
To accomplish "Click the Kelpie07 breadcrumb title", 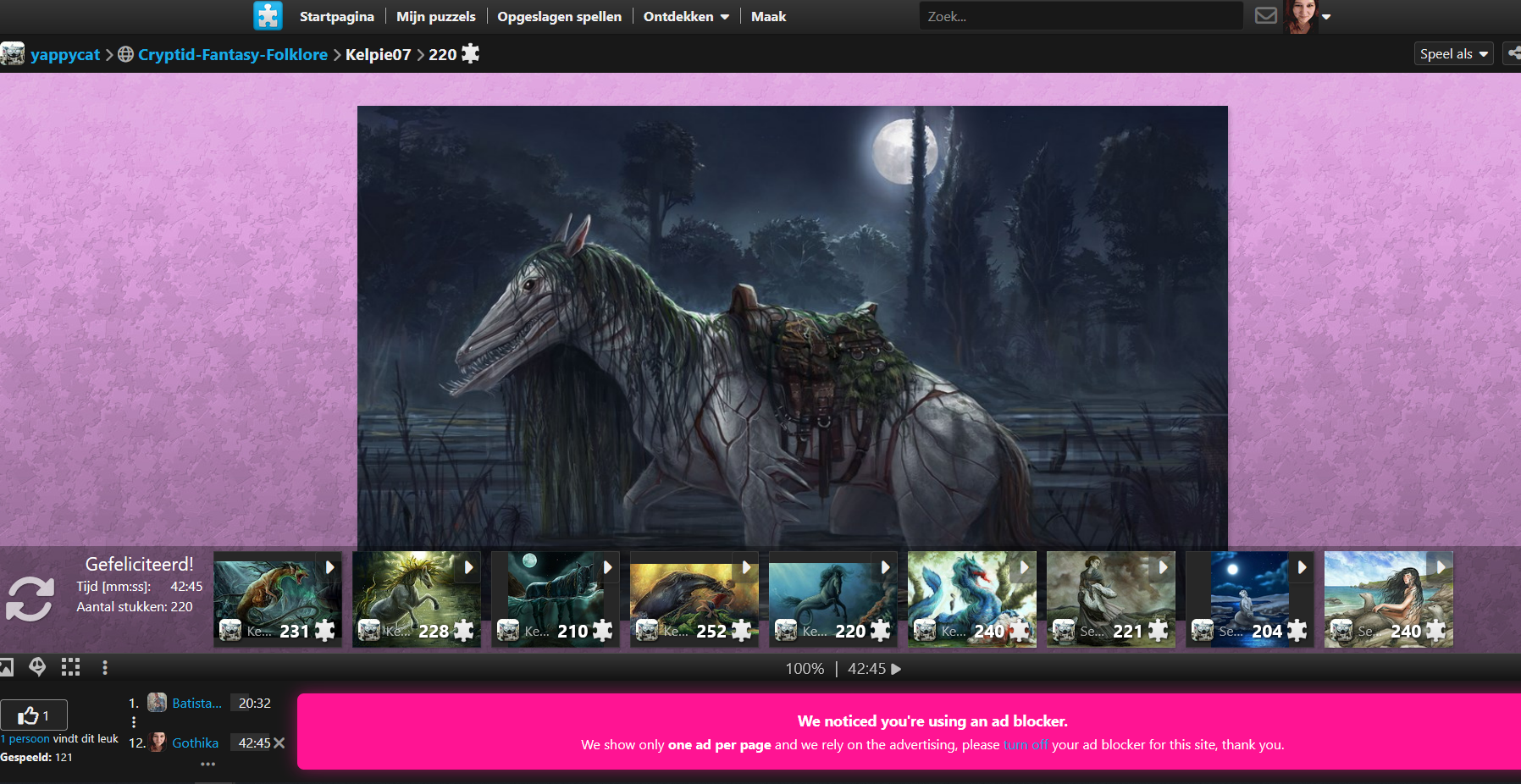I will pos(378,54).
